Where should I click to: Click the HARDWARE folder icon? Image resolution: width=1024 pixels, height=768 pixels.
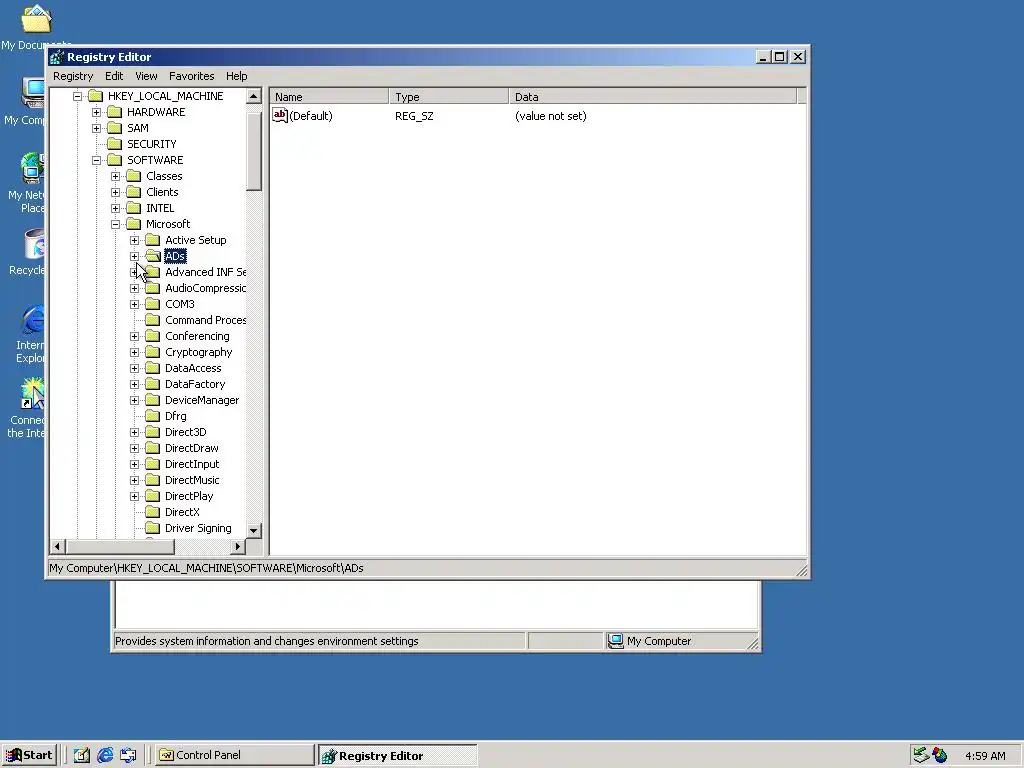pyautogui.click(x=114, y=112)
